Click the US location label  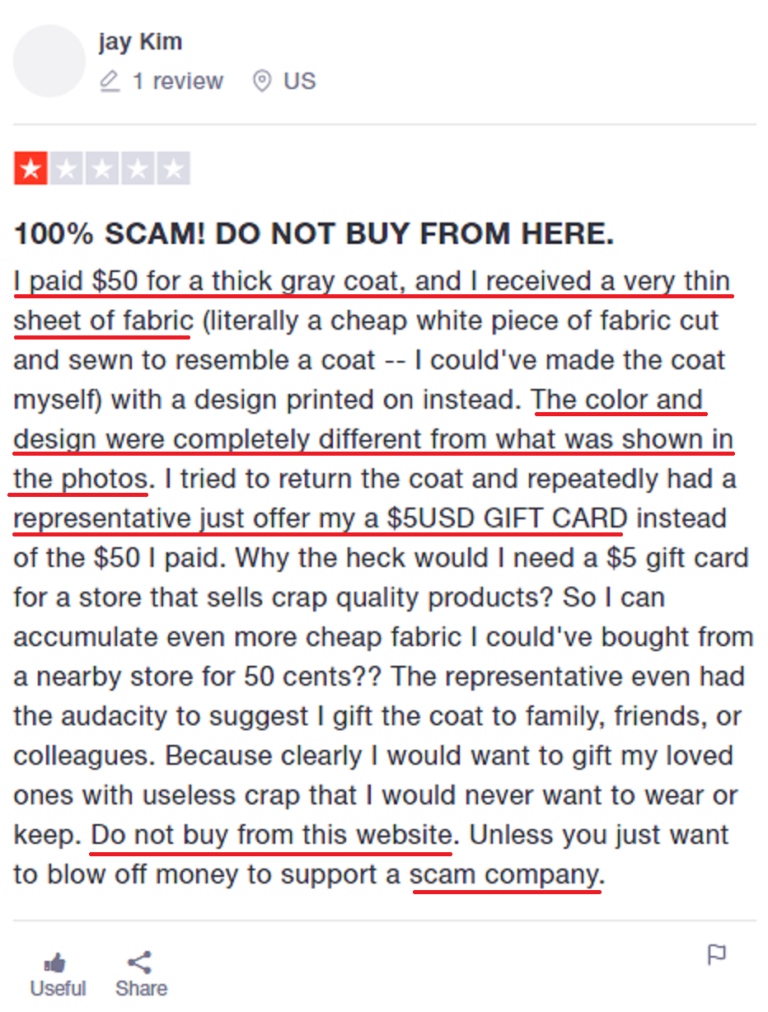click(299, 81)
